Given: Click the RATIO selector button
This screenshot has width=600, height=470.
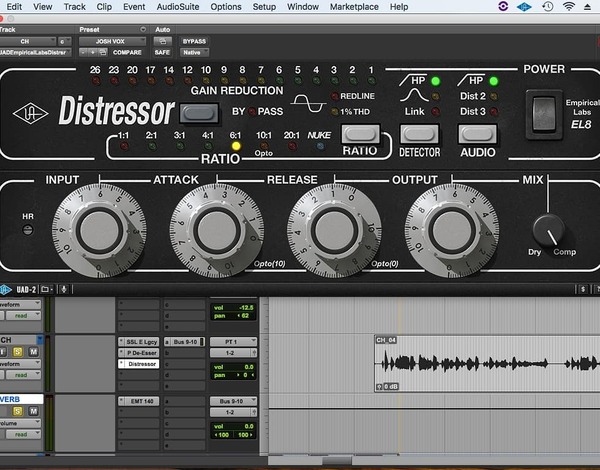Looking at the screenshot, I should tap(360, 134).
